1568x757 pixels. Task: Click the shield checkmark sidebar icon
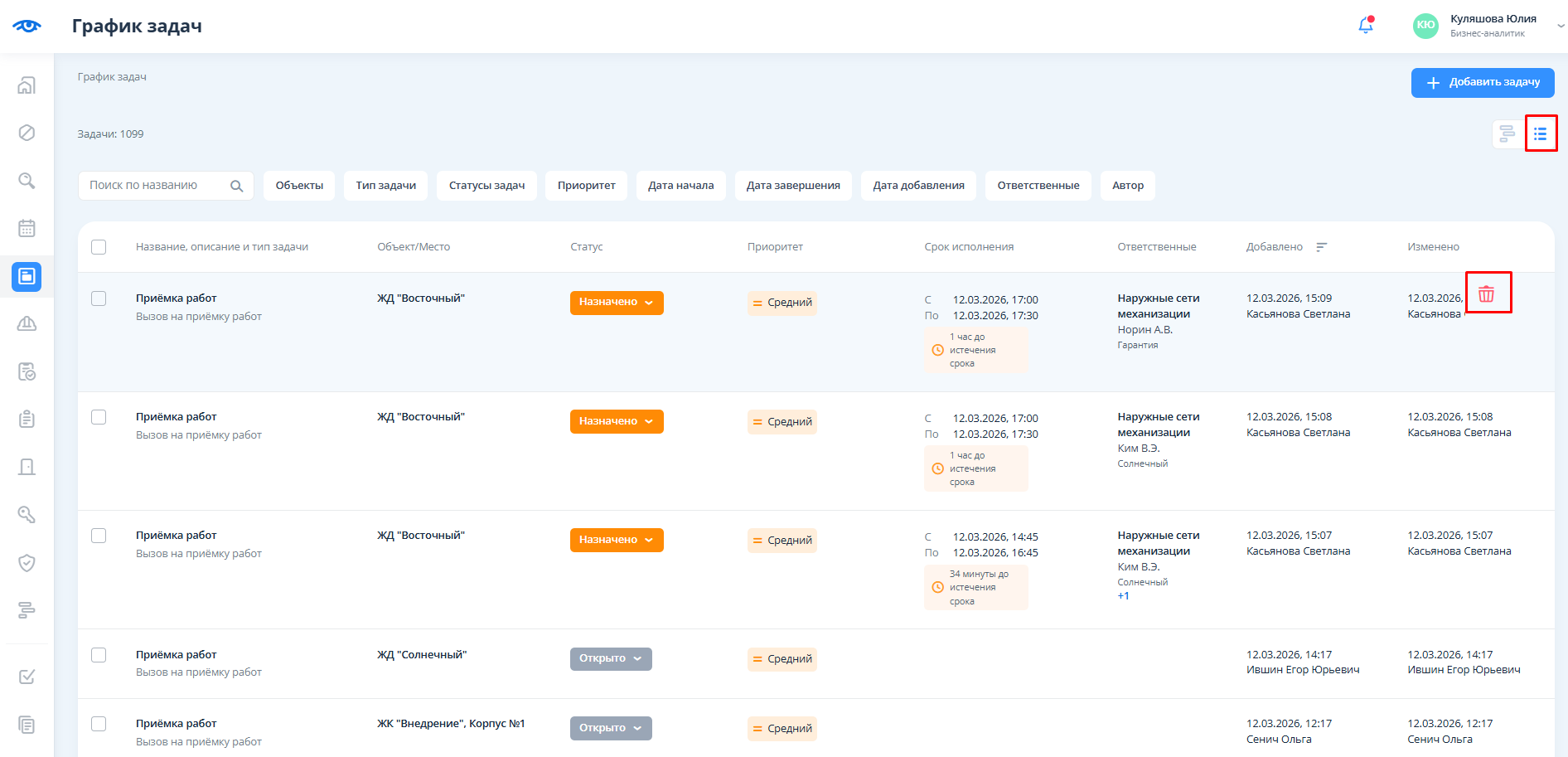[x=27, y=563]
